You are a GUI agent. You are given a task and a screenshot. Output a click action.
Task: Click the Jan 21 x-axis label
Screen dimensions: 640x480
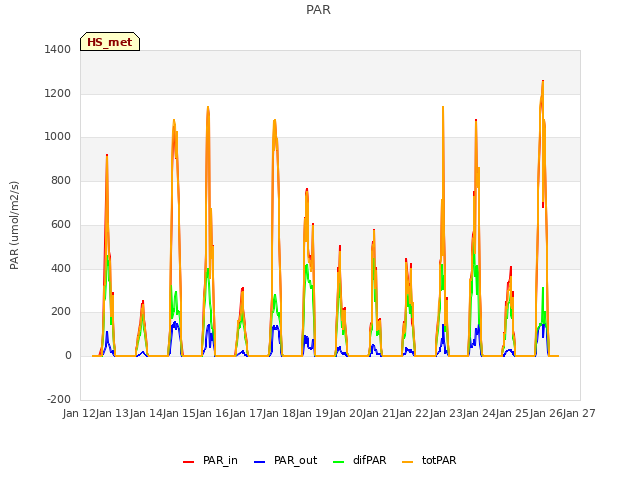tap(379, 413)
